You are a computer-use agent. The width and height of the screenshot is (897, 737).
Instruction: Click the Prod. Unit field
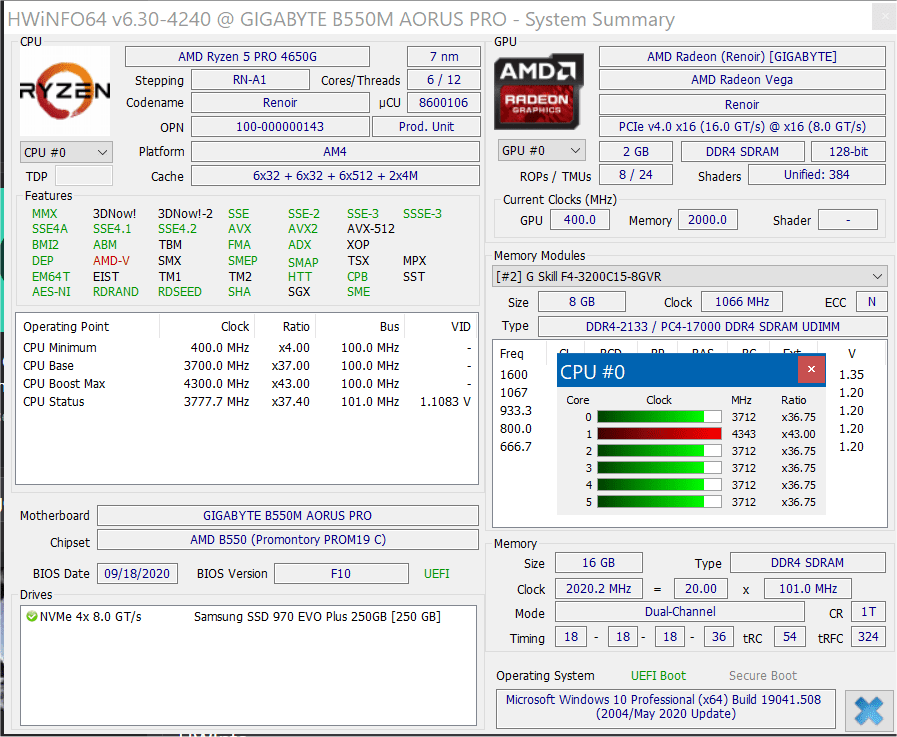[x=426, y=126]
